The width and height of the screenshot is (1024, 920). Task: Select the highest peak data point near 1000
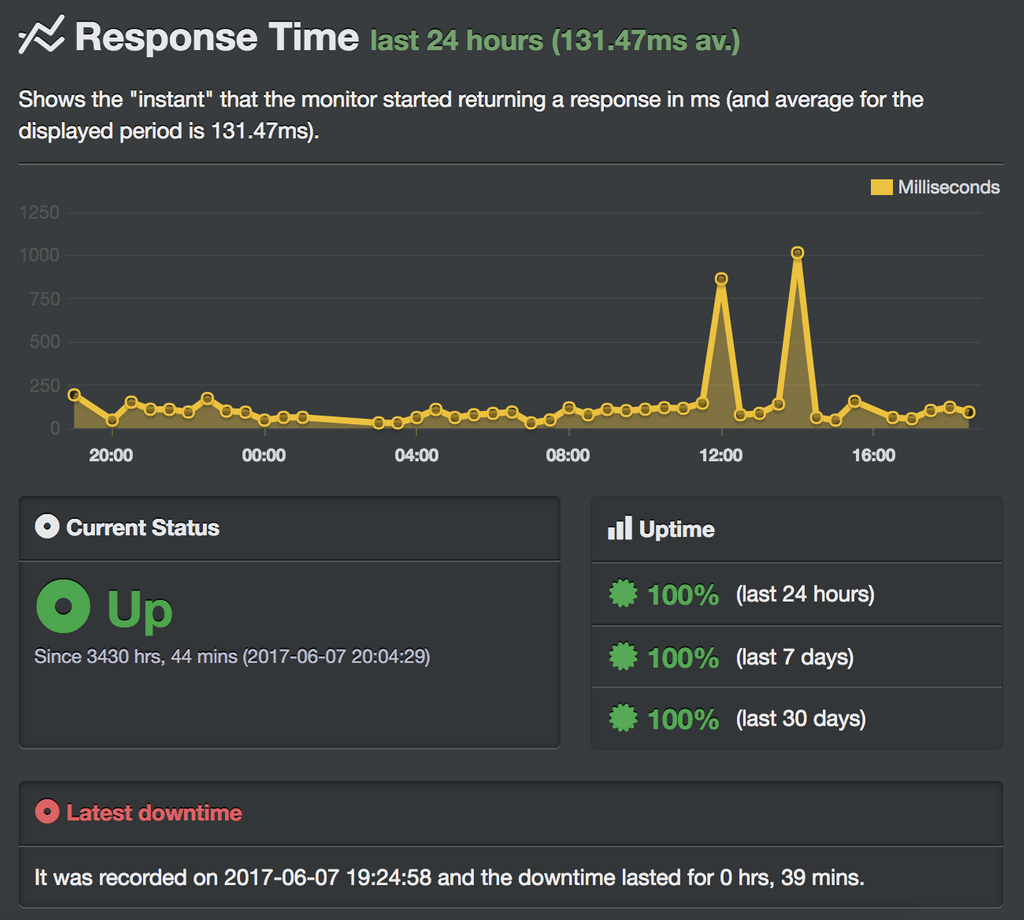pos(797,253)
